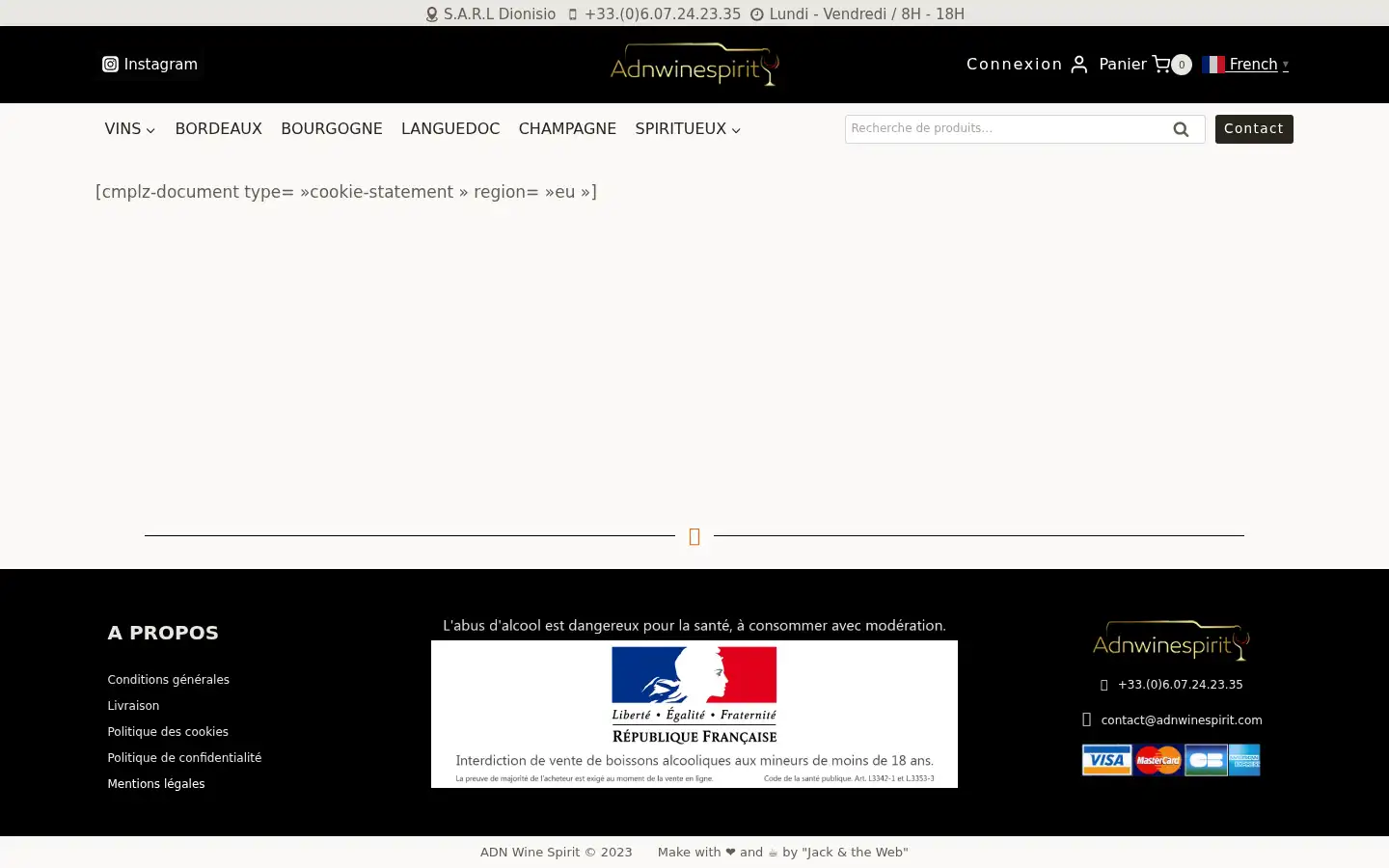Click ADN Wine Spirit © 2023 text
The width and height of the screenshot is (1389, 868).
point(557,853)
